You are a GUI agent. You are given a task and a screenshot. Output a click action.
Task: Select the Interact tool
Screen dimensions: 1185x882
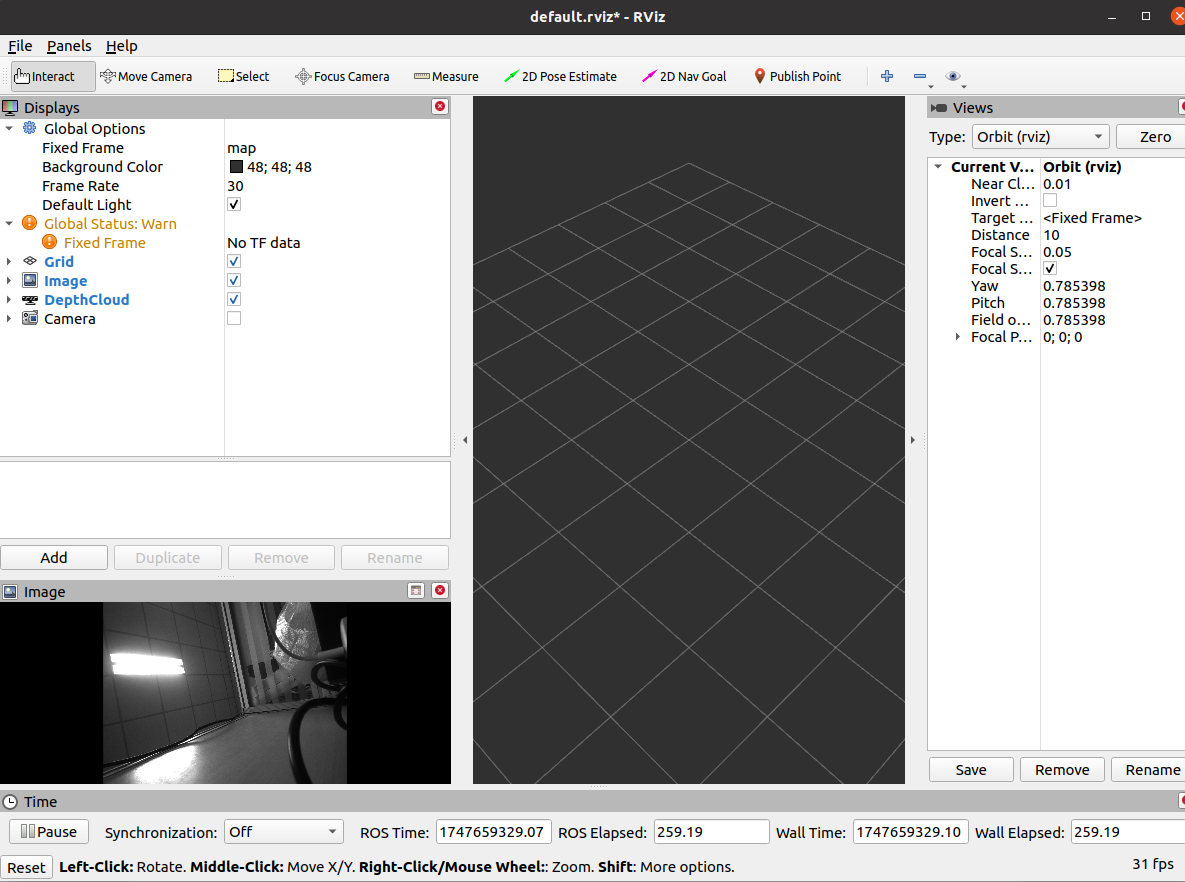(53, 76)
